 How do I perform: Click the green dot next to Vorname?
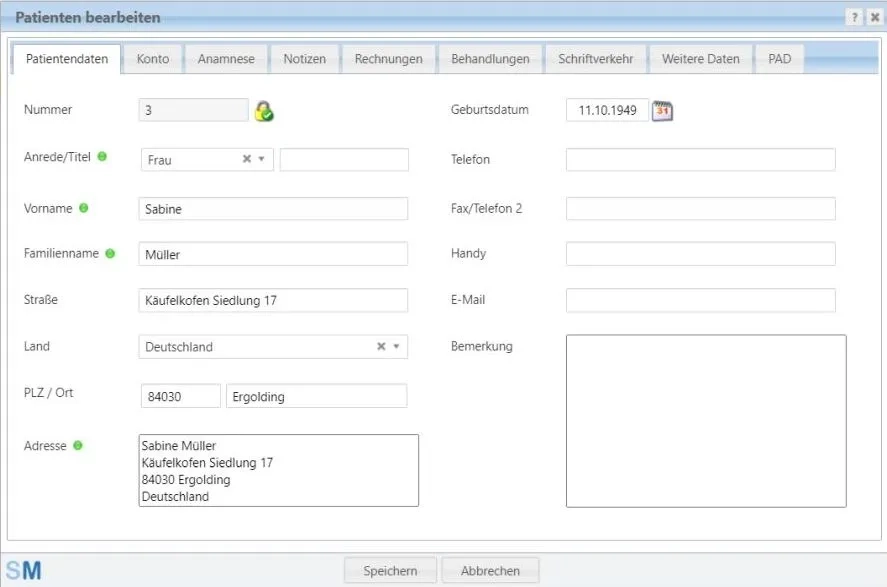click(x=84, y=208)
